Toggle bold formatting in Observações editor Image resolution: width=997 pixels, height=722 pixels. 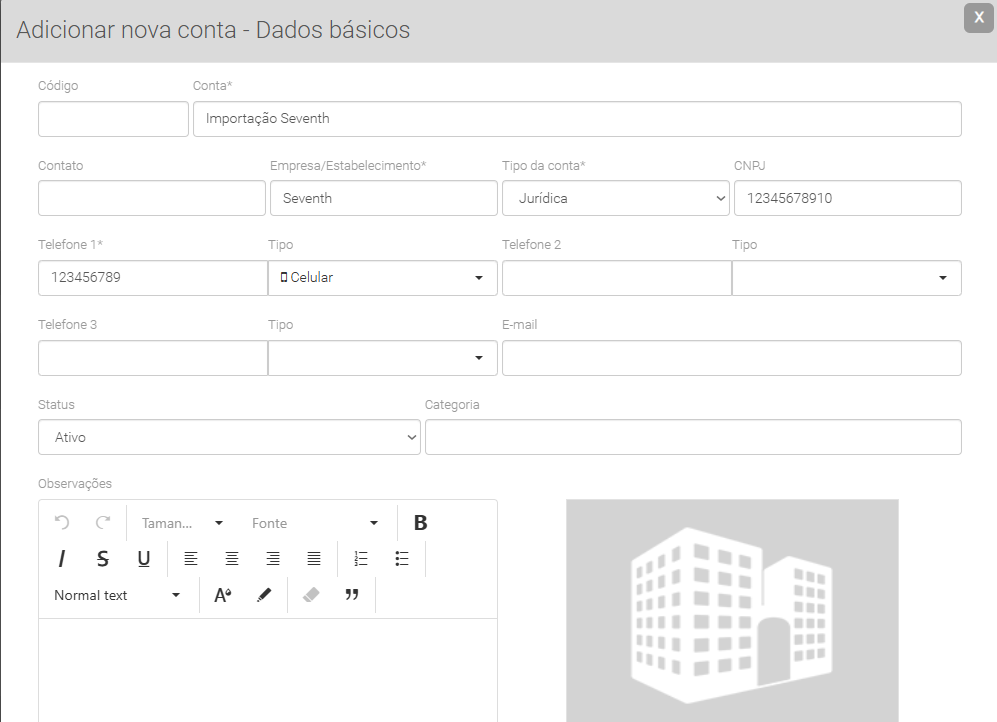coord(421,523)
